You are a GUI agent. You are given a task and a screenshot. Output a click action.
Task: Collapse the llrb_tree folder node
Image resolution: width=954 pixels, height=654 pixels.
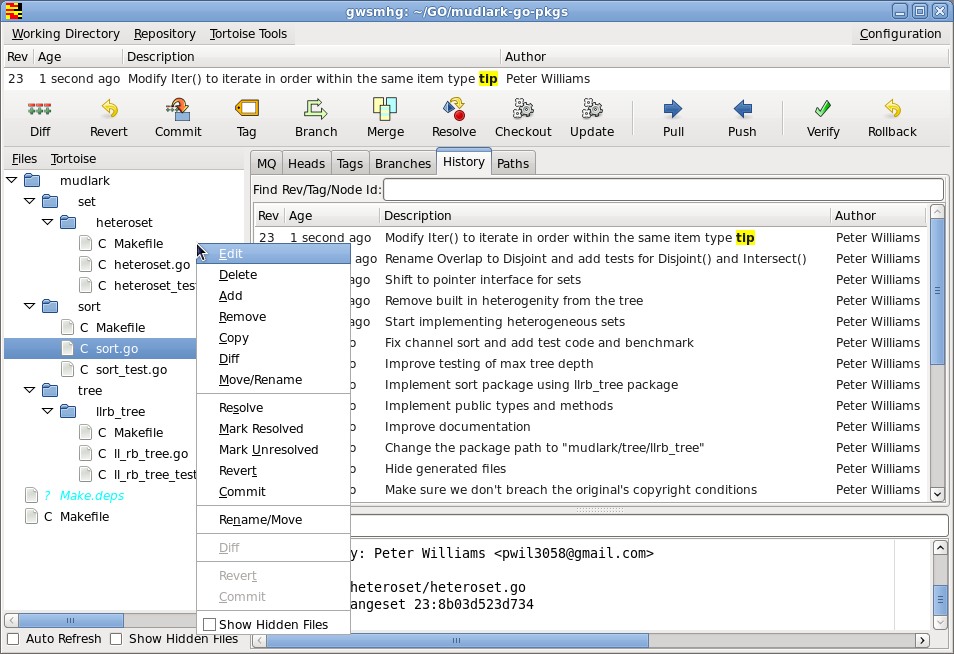pos(48,412)
